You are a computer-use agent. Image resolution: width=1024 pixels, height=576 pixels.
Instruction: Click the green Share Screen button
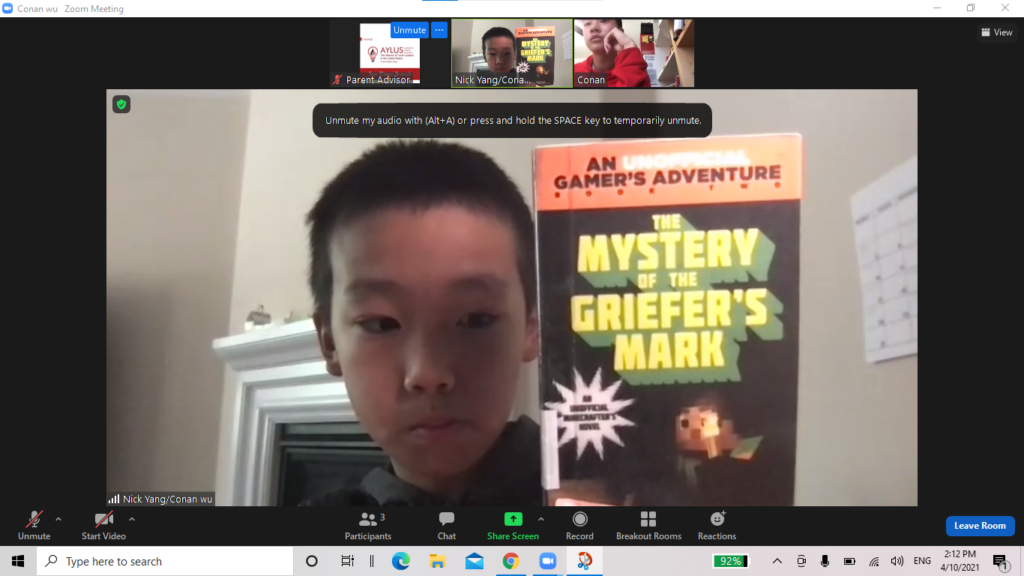point(513,526)
